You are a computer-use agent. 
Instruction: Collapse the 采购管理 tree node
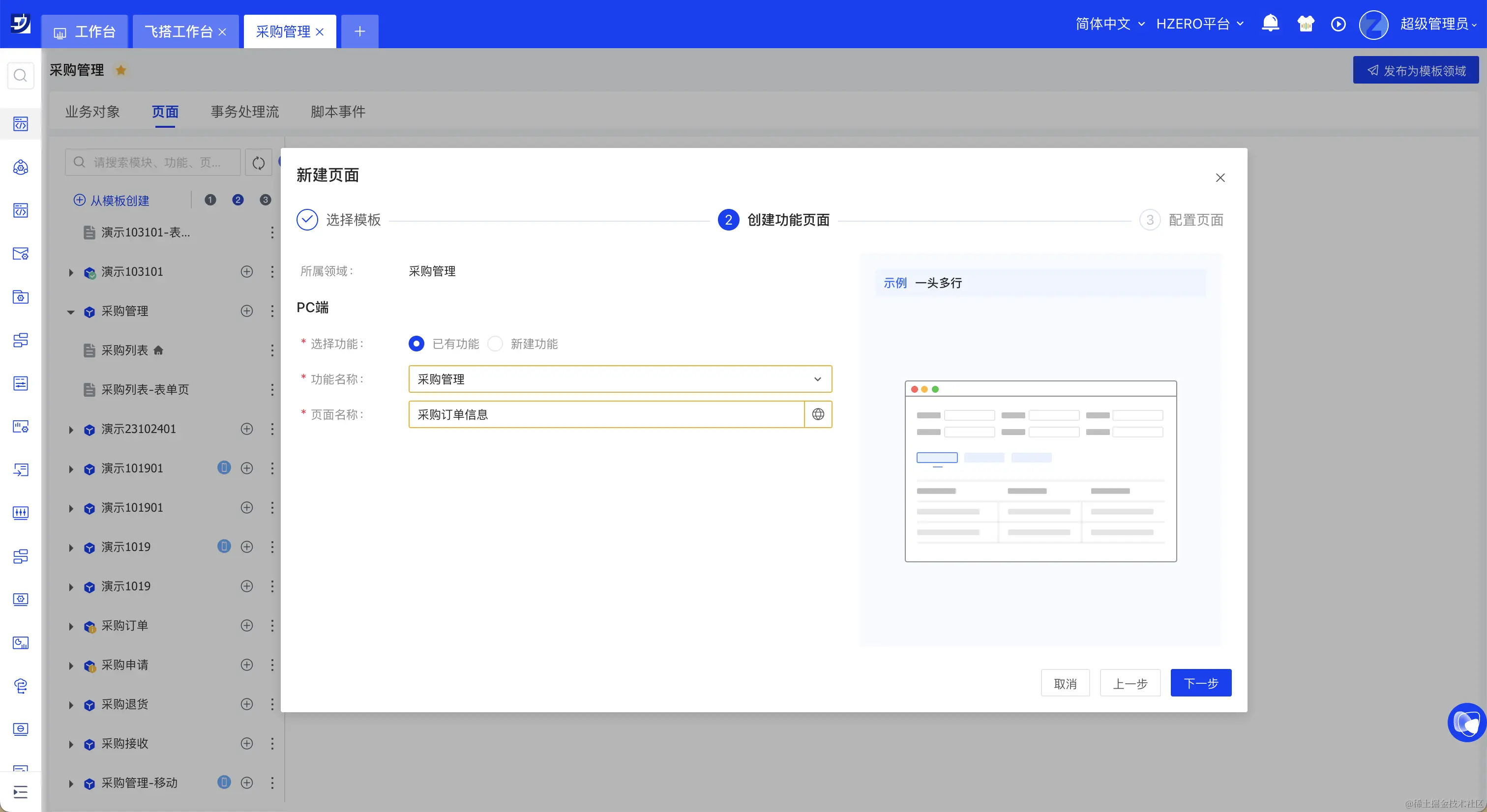pos(71,312)
